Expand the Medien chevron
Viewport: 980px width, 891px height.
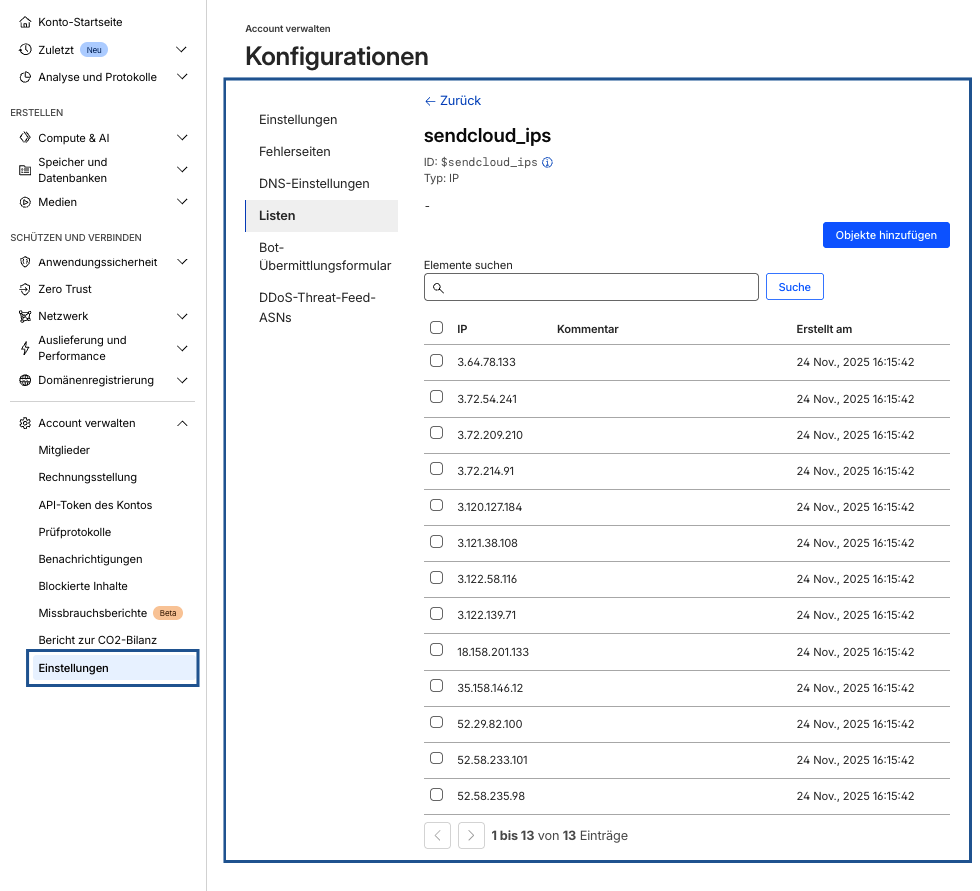click(182, 202)
